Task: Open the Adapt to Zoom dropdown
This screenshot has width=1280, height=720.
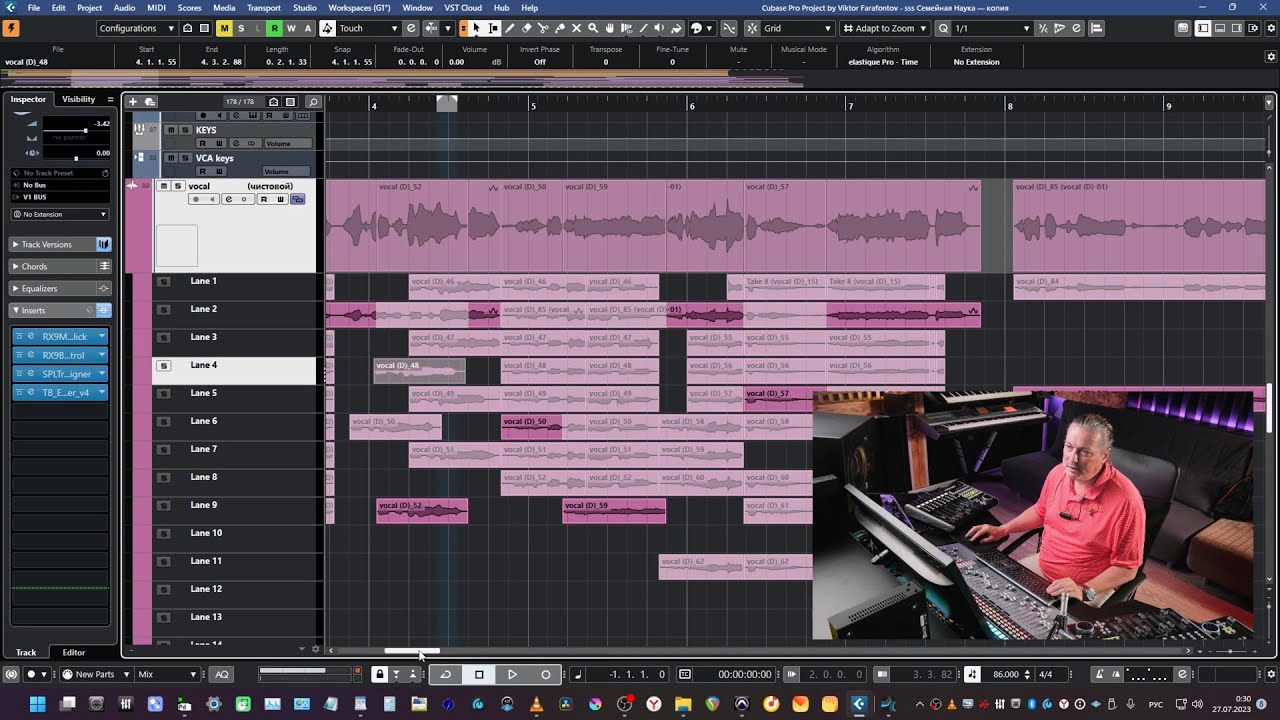Action: pyautogui.click(x=885, y=28)
